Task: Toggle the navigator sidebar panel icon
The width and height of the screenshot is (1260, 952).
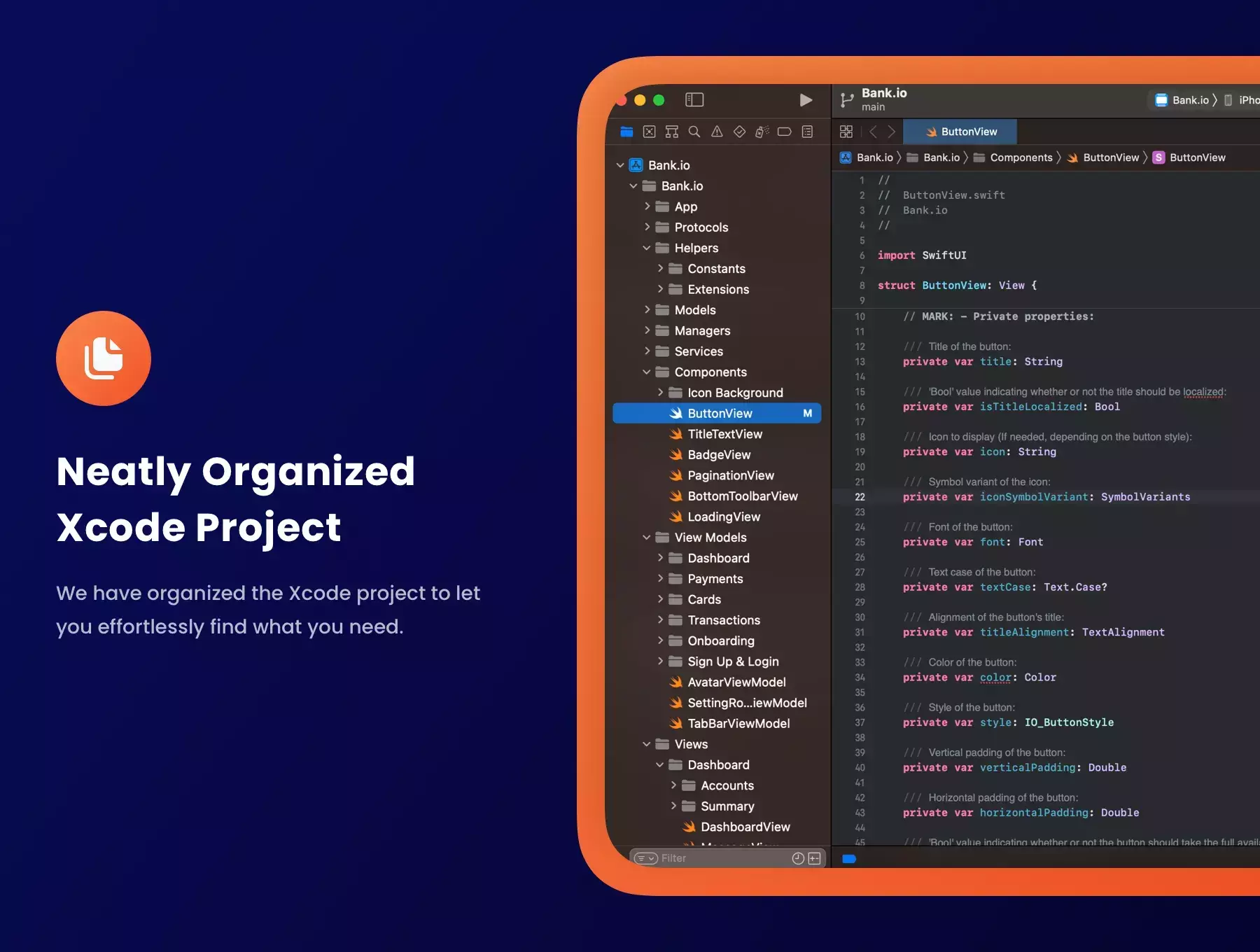Action: [x=694, y=100]
